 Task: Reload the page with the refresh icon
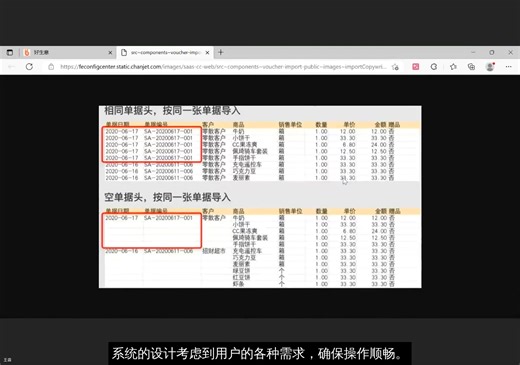(29, 67)
